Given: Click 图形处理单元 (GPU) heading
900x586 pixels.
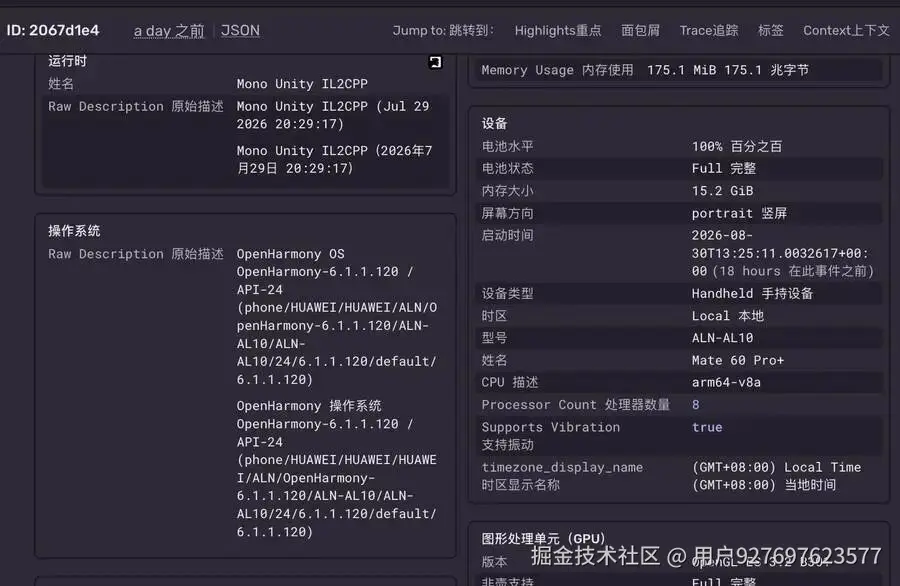Looking at the screenshot, I should coord(543,538).
